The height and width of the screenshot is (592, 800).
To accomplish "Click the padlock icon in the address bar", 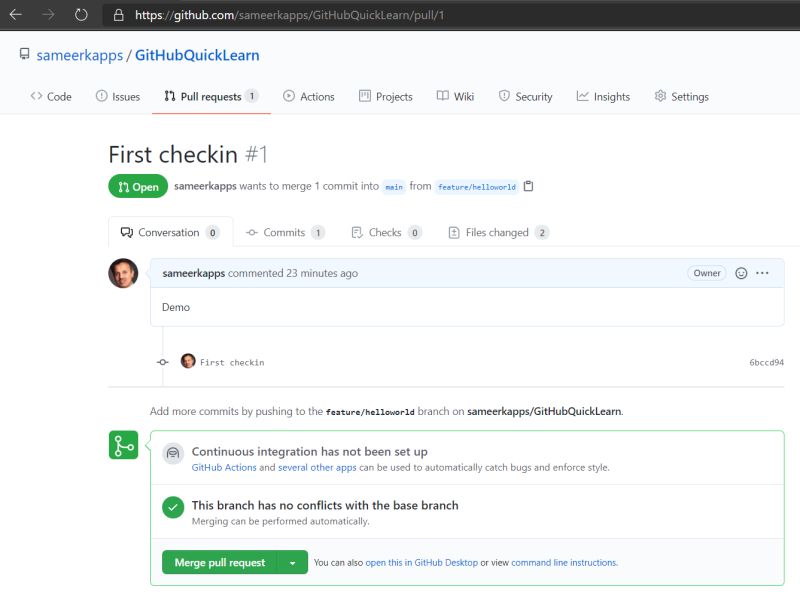I will [118, 15].
